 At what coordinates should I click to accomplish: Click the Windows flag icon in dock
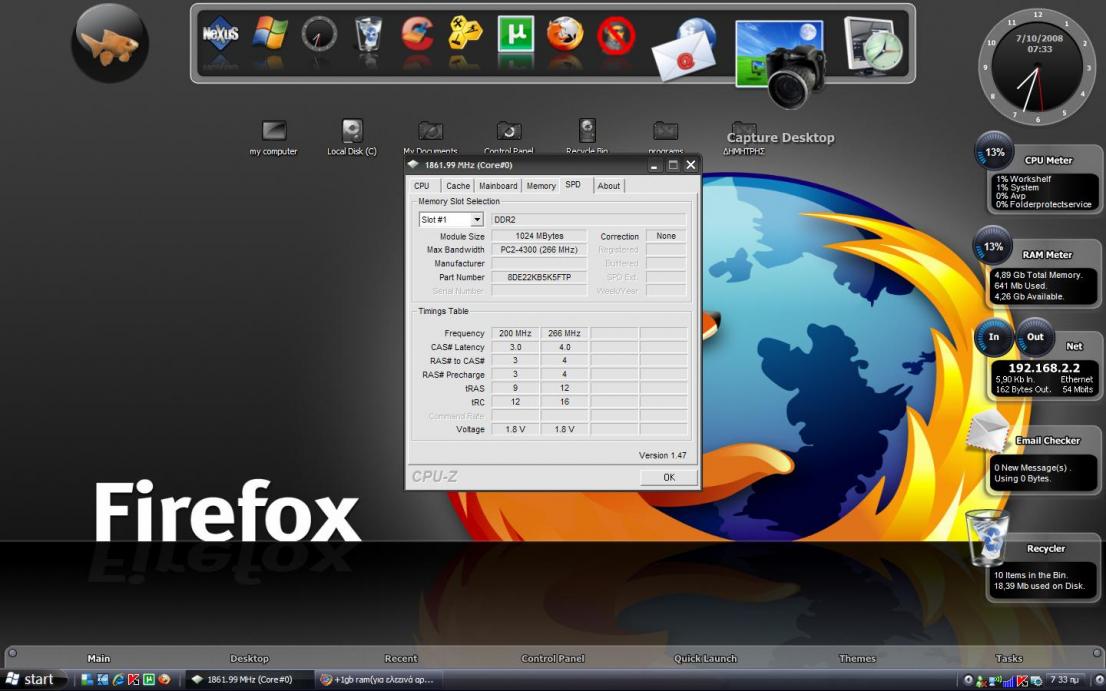(270, 33)
